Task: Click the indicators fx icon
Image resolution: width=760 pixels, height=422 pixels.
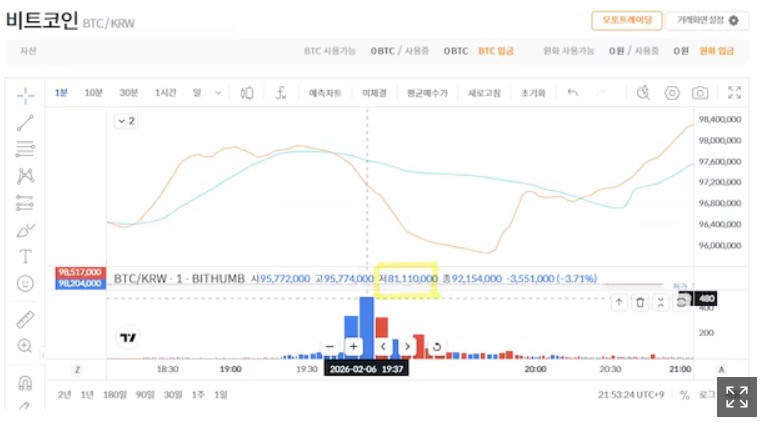Action: [281, 93]
